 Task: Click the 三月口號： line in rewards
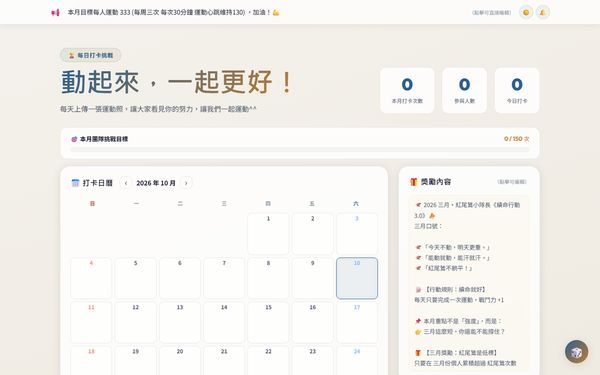(x=428, y=226)
